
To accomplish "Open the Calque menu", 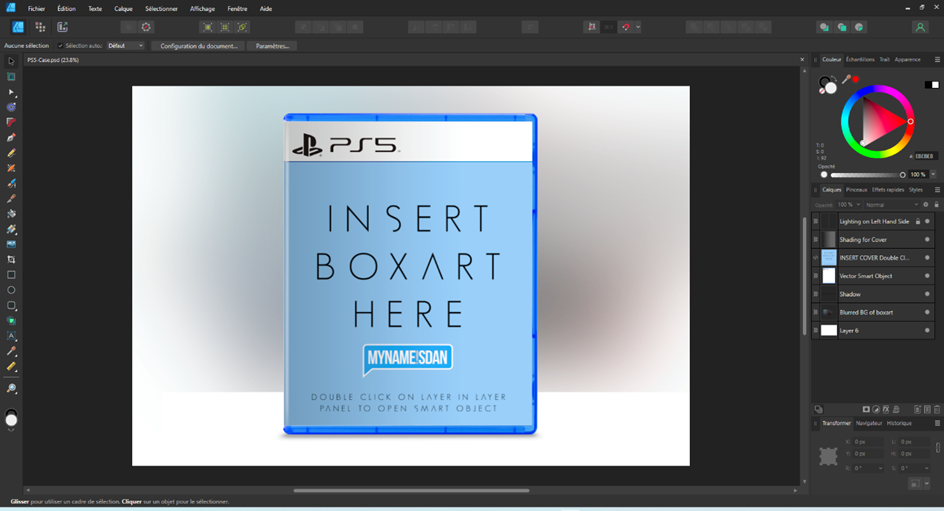I will (123, 8).
